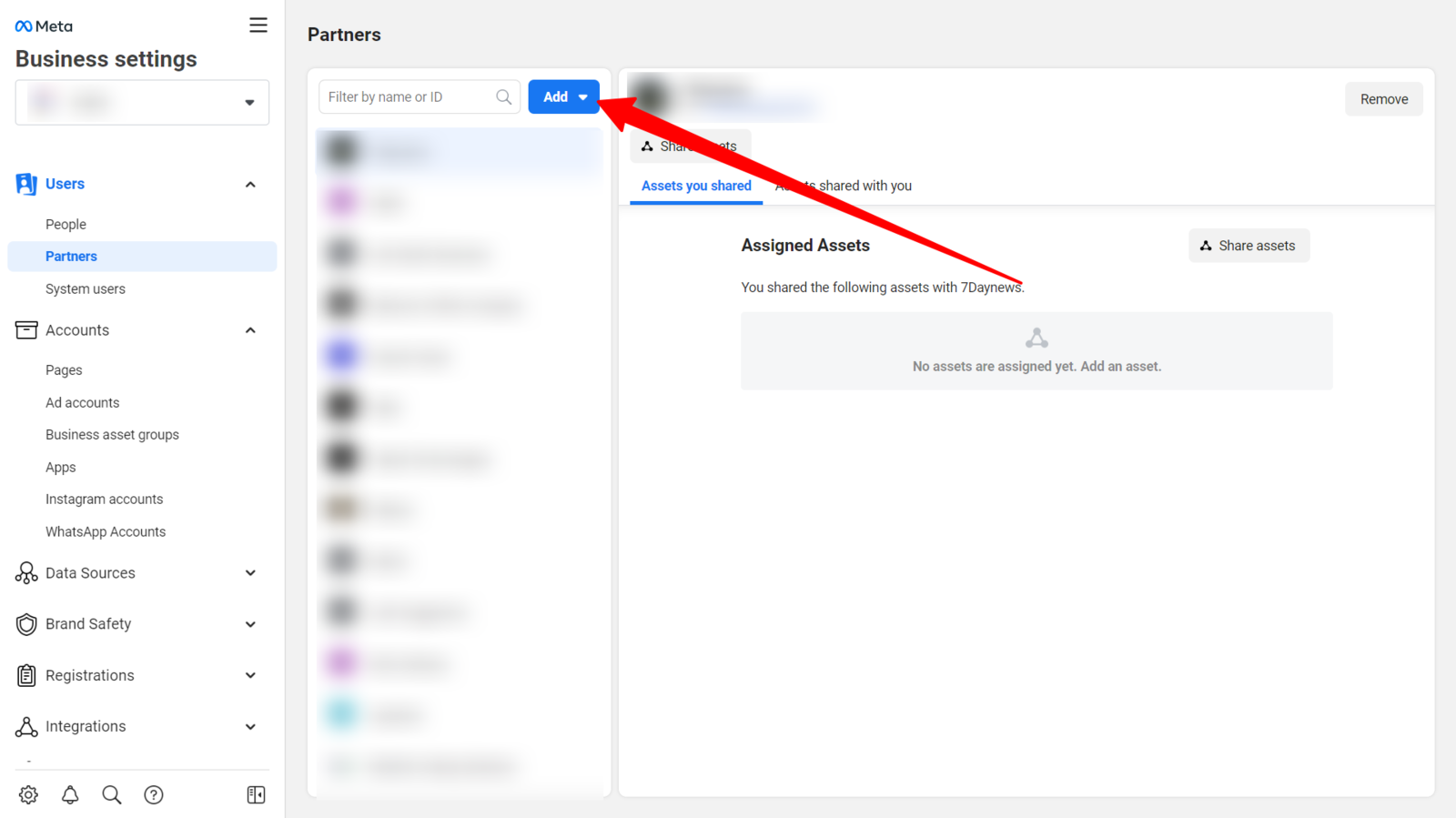Expand the Brand Safety section

(x=250, y=624)
